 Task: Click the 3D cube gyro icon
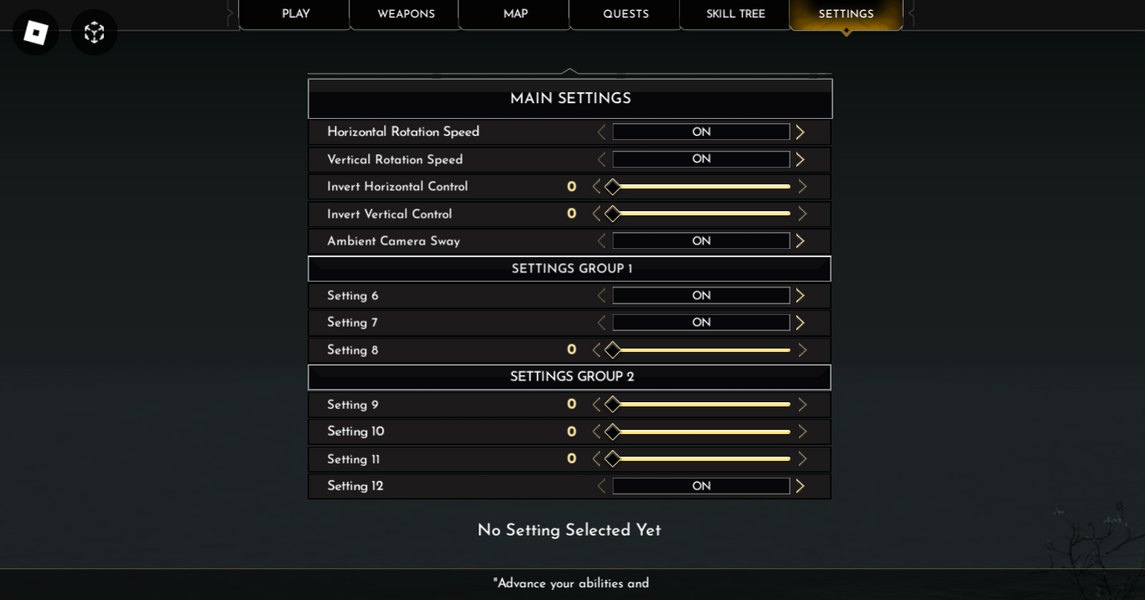pos(94,32)
